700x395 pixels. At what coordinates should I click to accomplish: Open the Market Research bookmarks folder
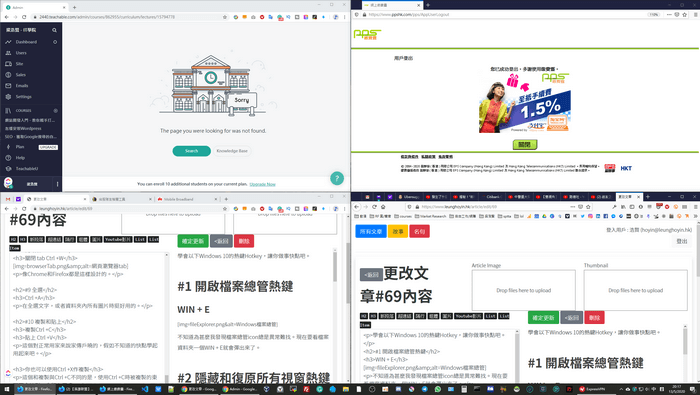coord(430,216)
